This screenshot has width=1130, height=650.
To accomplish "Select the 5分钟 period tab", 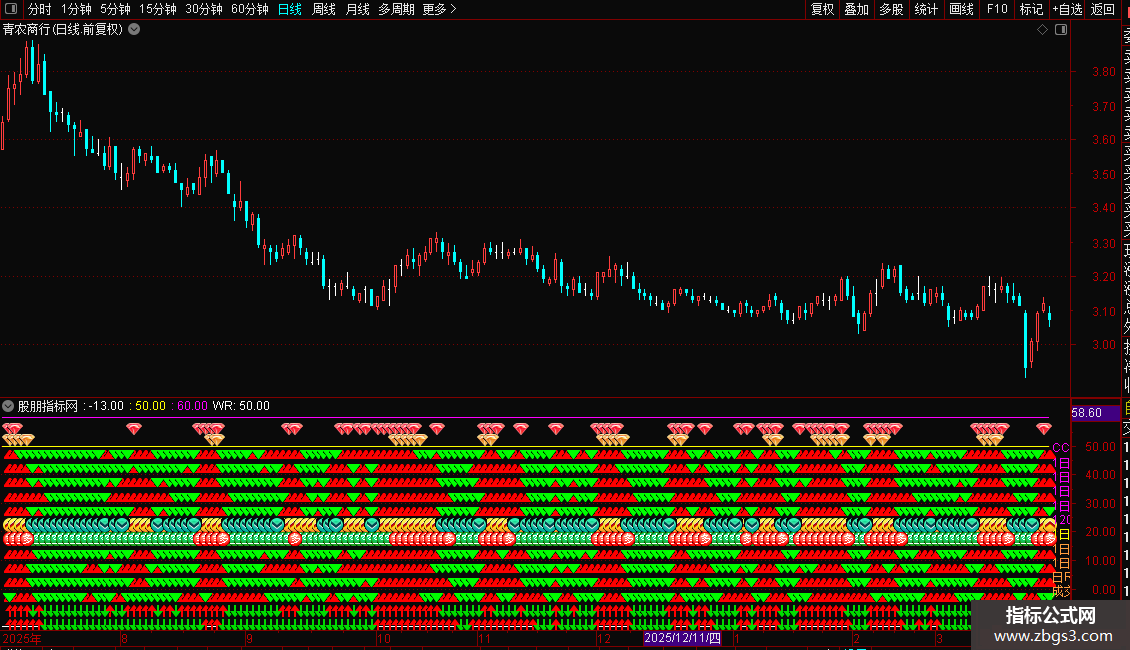I will click(x=115, y=9).
